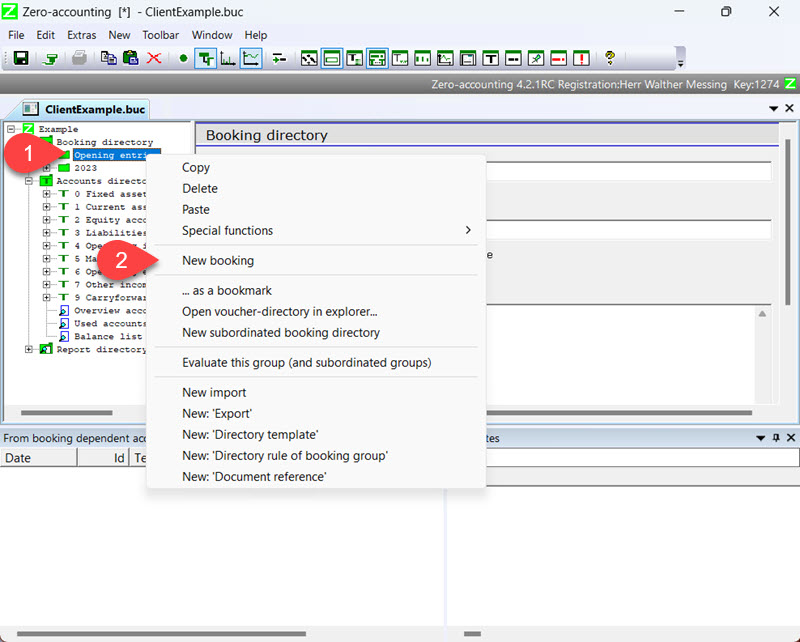
Task: Click the red X delete toolbar icon
Action: point(154,58)
